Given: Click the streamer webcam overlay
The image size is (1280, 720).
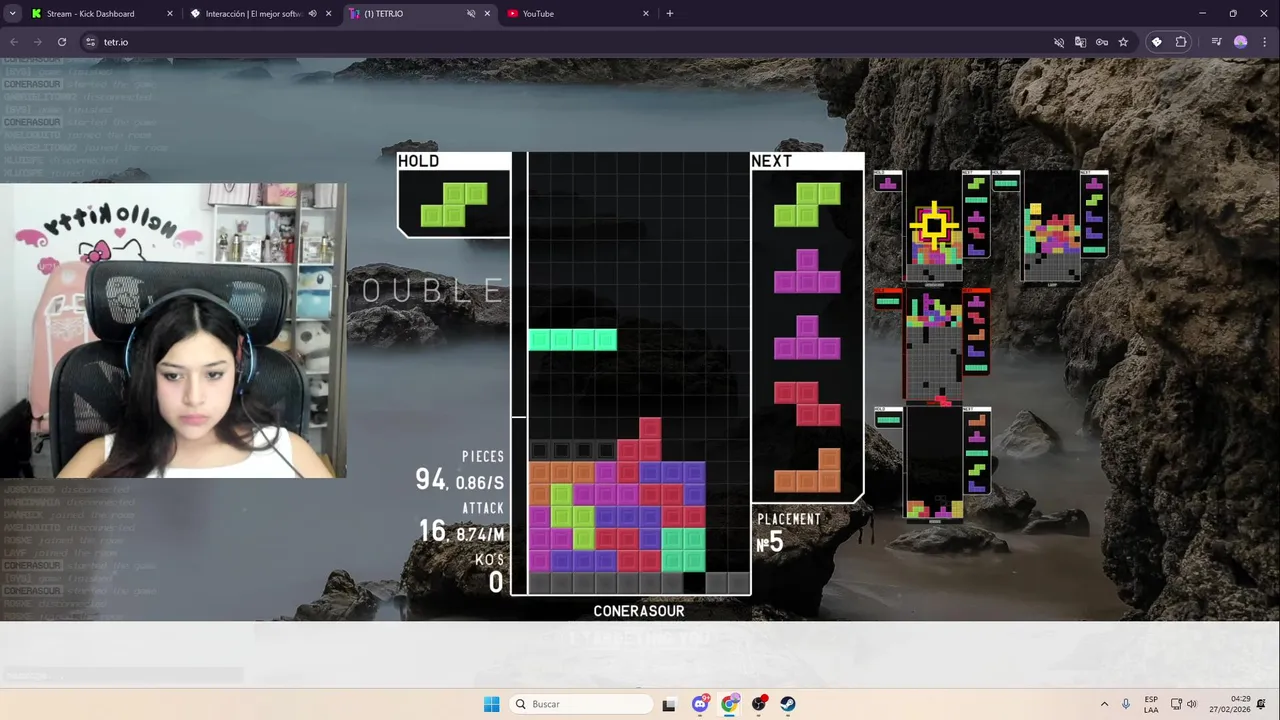Looking at the screenshot, I should click(173, 331).
